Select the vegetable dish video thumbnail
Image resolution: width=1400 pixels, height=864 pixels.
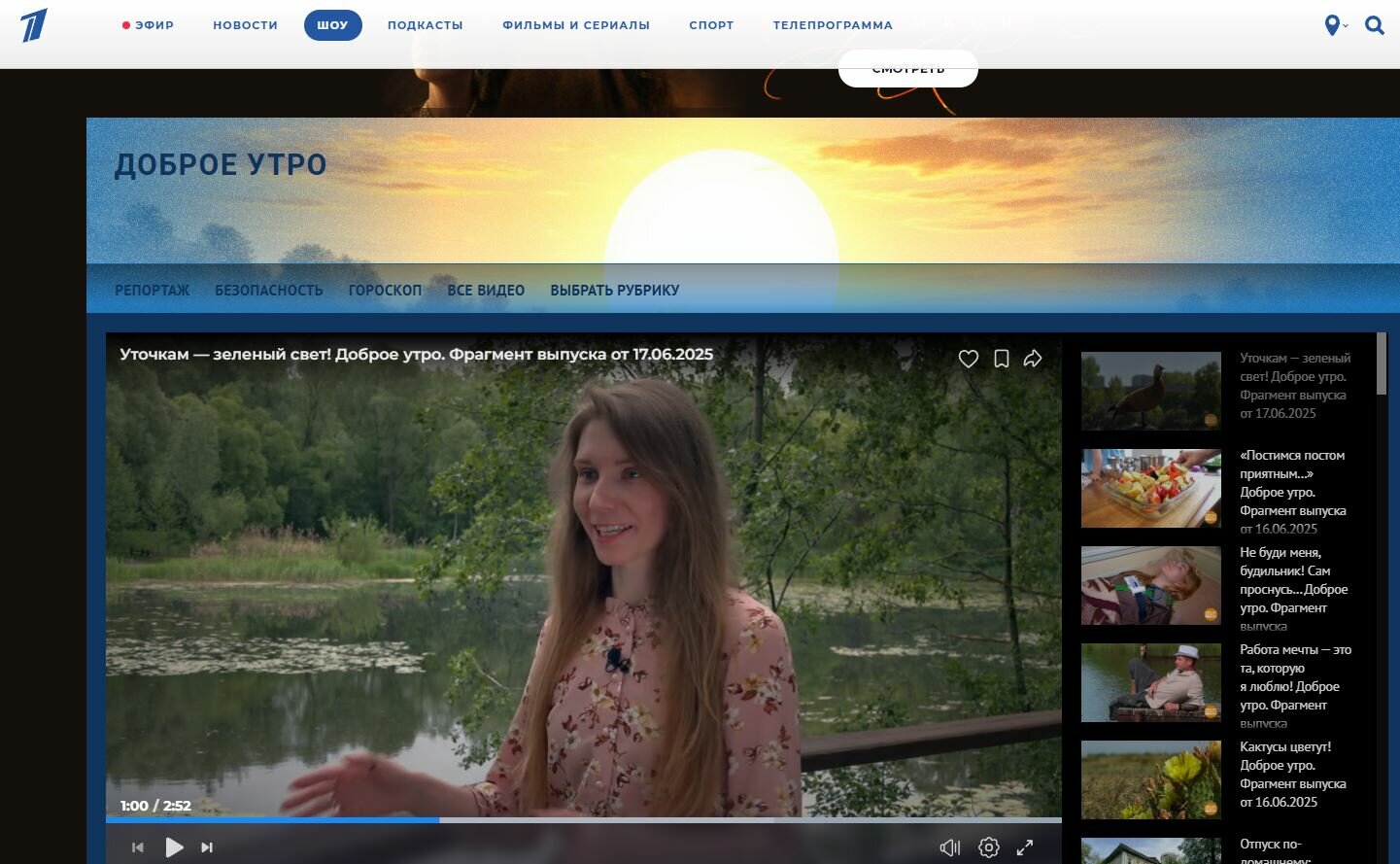click(x=1151, y=488)
